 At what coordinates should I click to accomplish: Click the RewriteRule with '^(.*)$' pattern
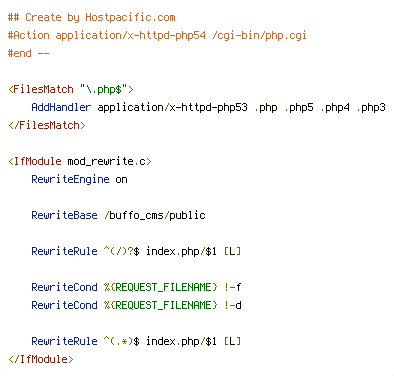click(x=136, y=341)
